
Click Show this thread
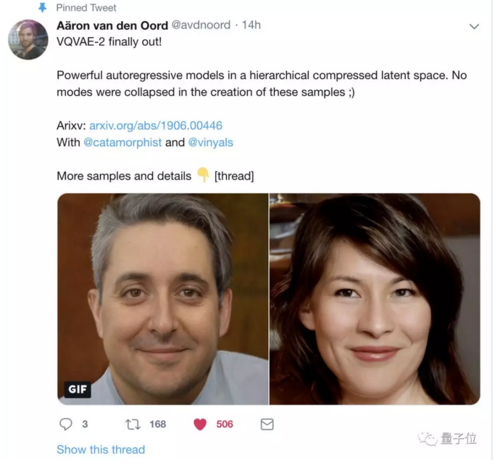(101, 449)
